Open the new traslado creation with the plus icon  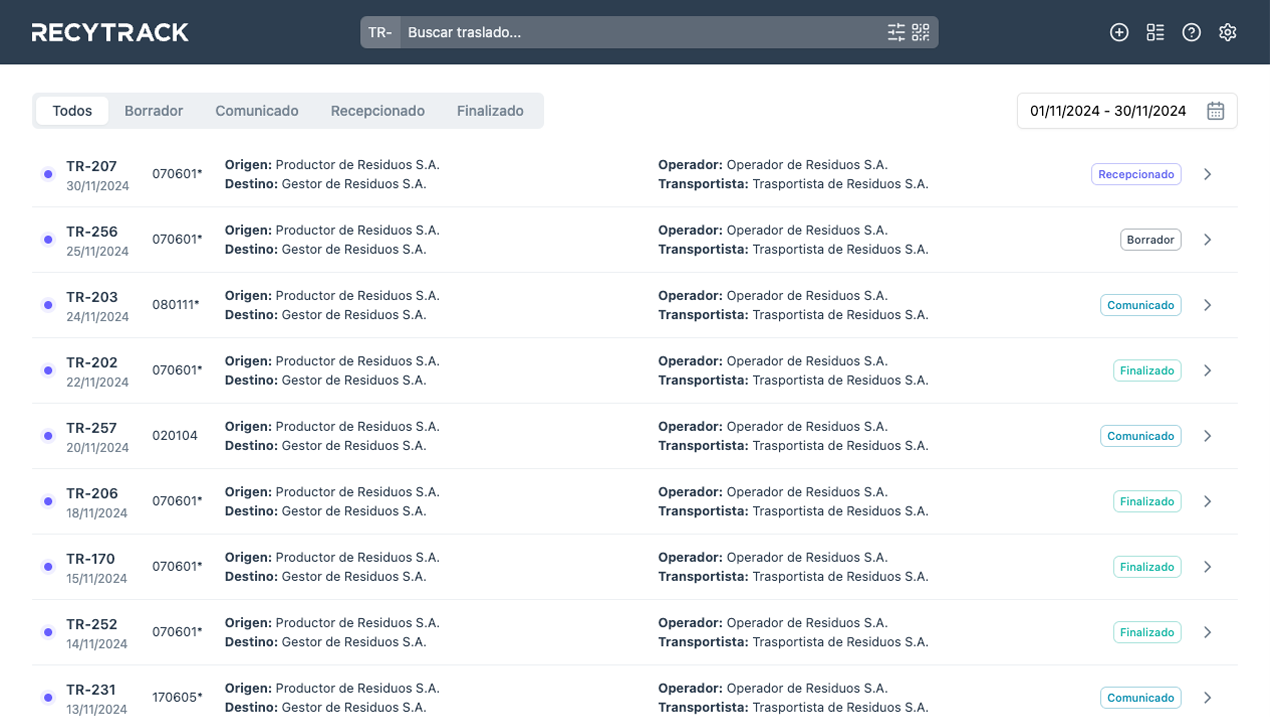[x=1119, y=31]
